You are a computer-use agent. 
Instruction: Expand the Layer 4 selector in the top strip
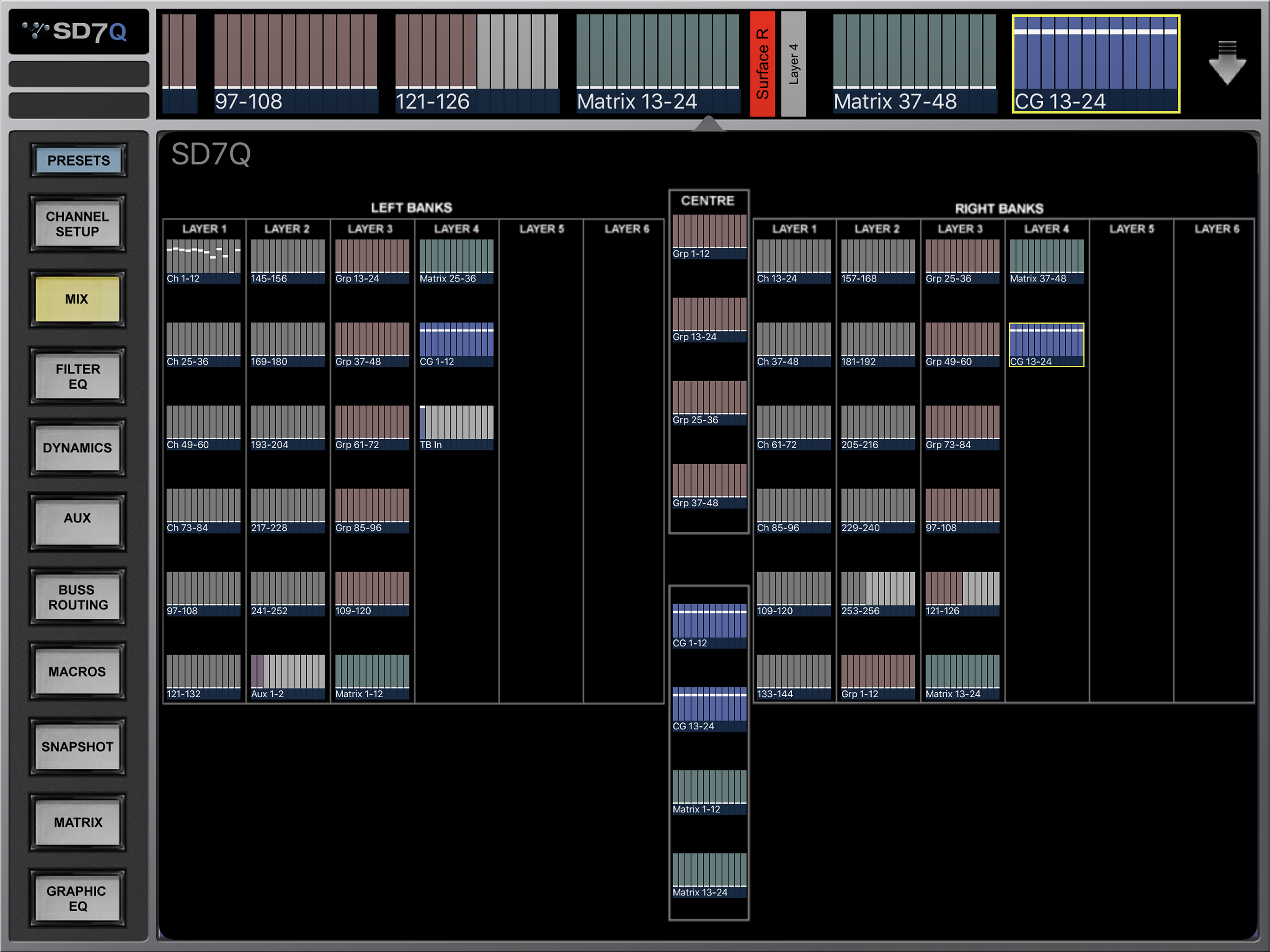pyautogui.click(x=794, y=64)
